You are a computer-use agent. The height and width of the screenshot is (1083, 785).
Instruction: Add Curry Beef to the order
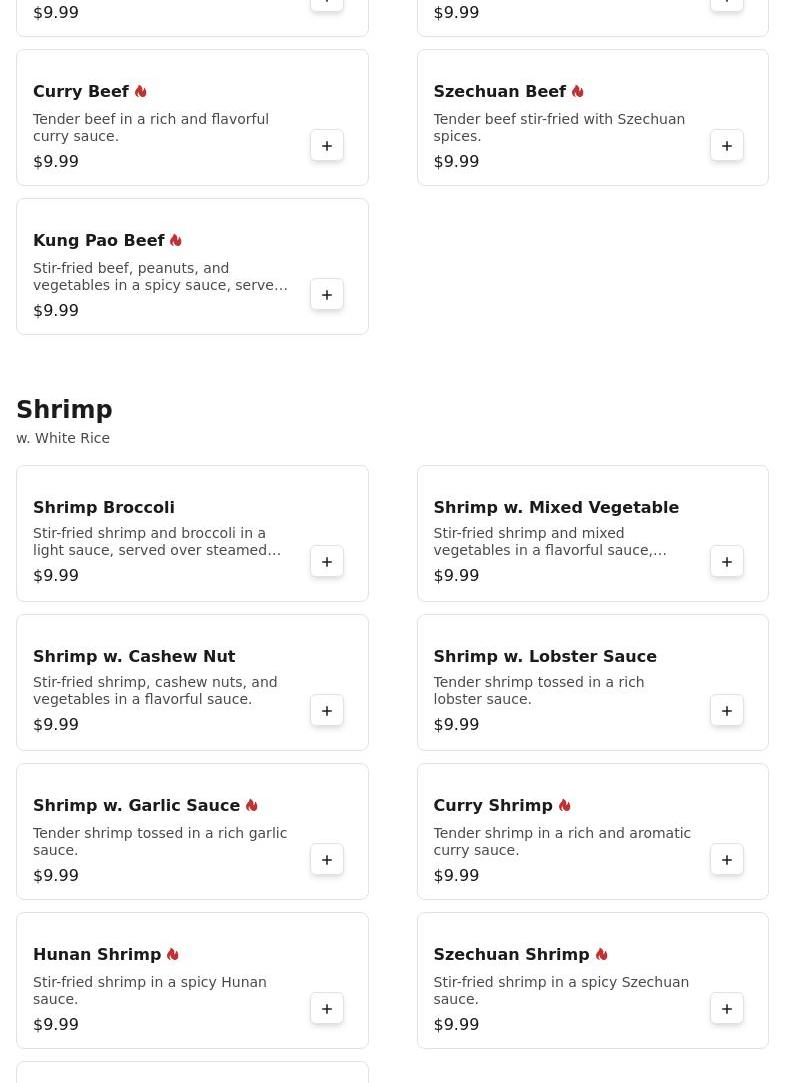327,146
